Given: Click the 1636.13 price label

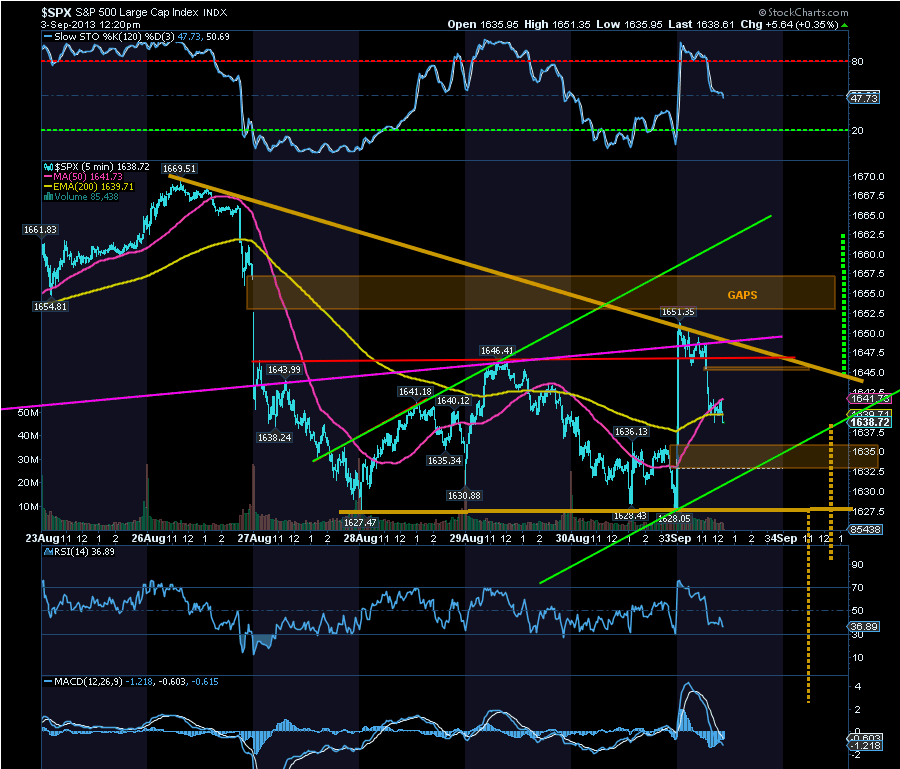Looking at the screenshot, I should [x=631, y=432].
